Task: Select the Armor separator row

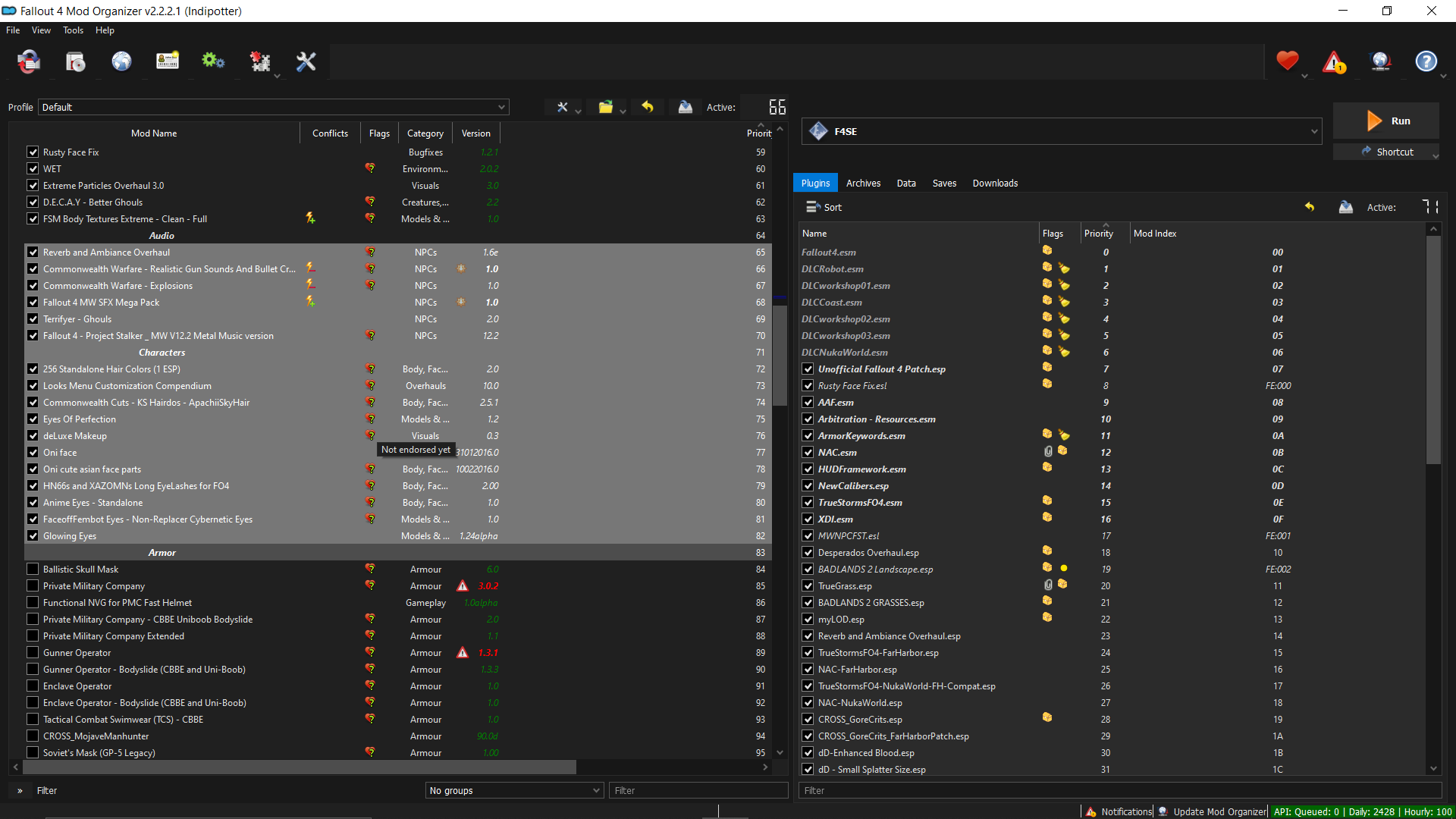Action: (397, 553)
